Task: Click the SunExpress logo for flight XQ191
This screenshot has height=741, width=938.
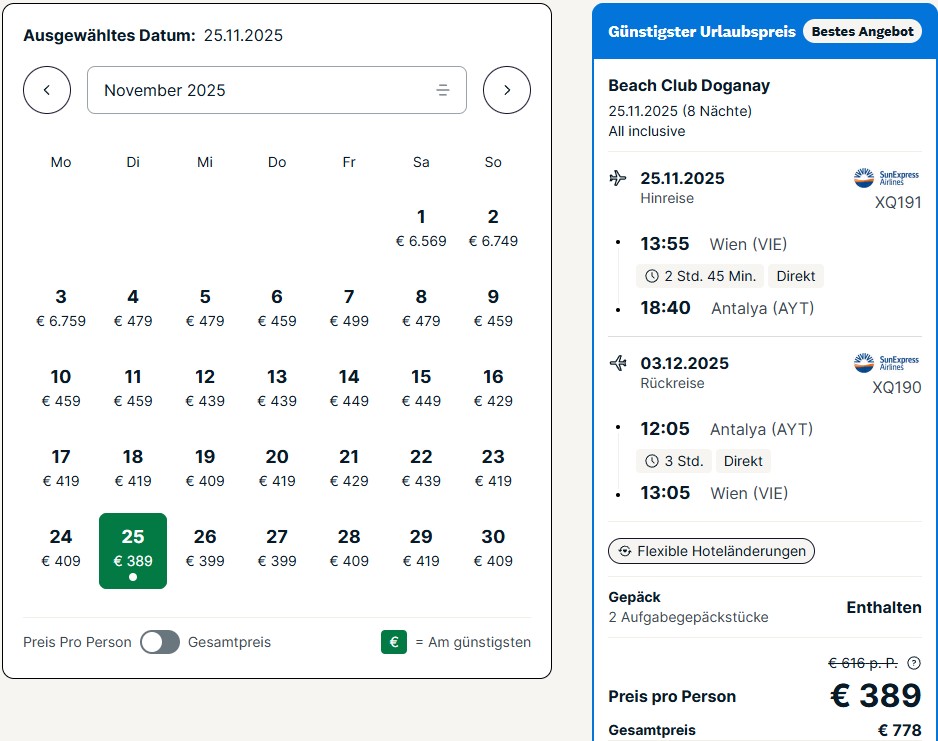Action: (886, 178)
